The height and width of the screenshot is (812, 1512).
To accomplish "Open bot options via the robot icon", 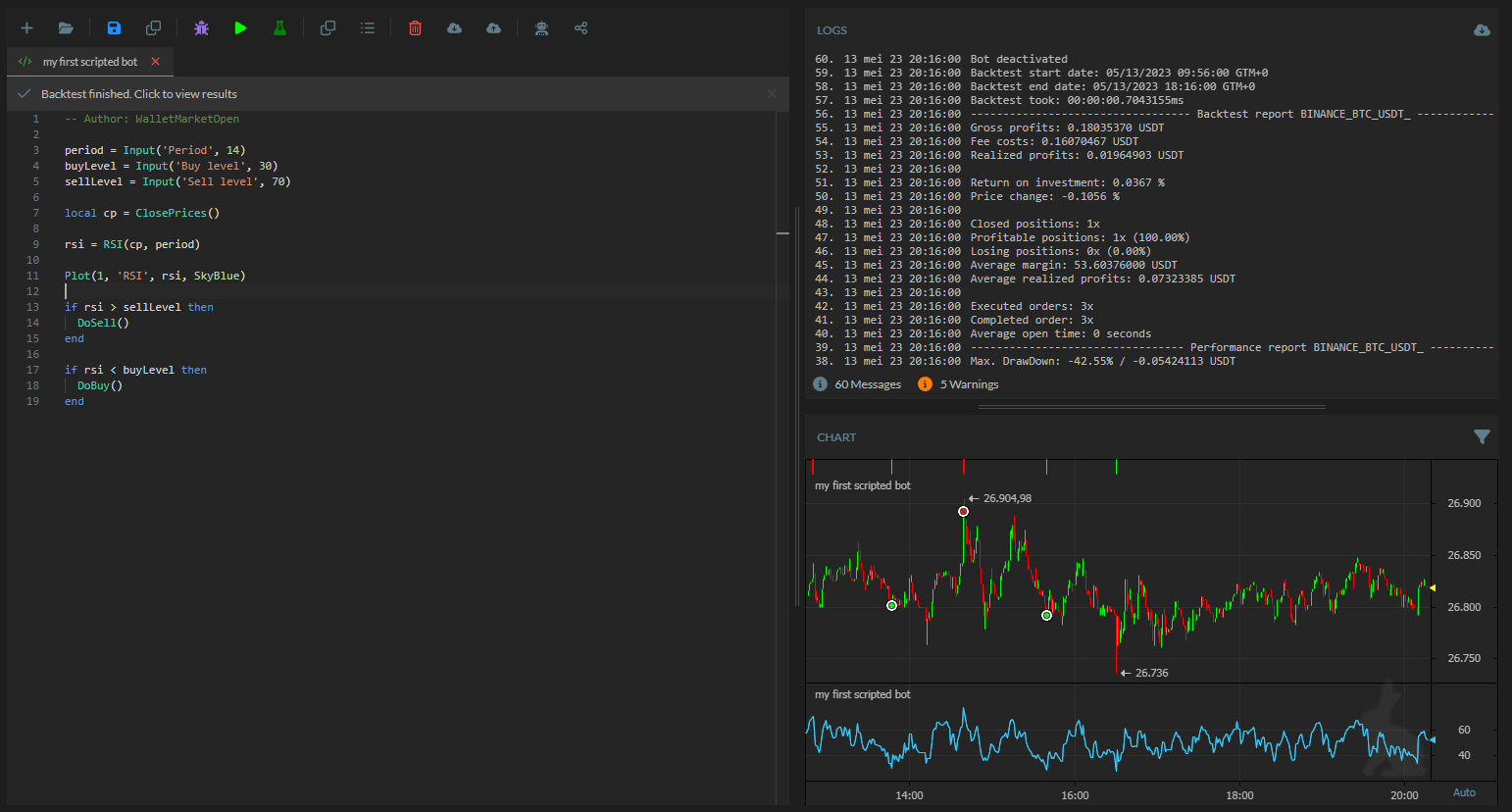I will tap(541, 27).
